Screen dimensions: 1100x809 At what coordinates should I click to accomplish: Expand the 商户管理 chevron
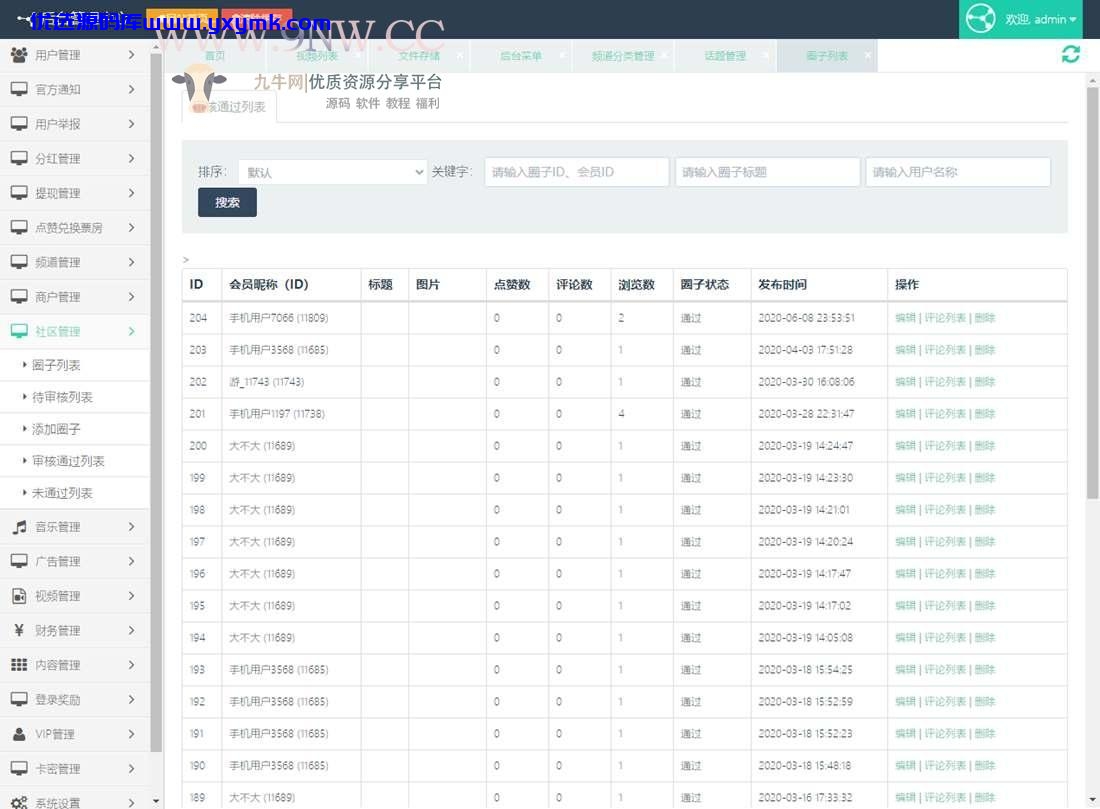pos(131,296)
